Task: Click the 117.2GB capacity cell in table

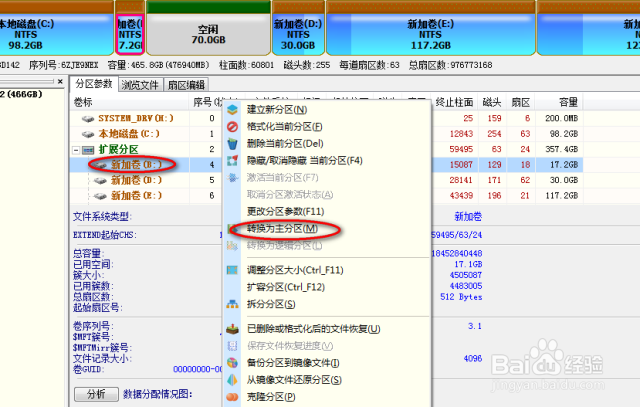Action: tap(562, 196)
